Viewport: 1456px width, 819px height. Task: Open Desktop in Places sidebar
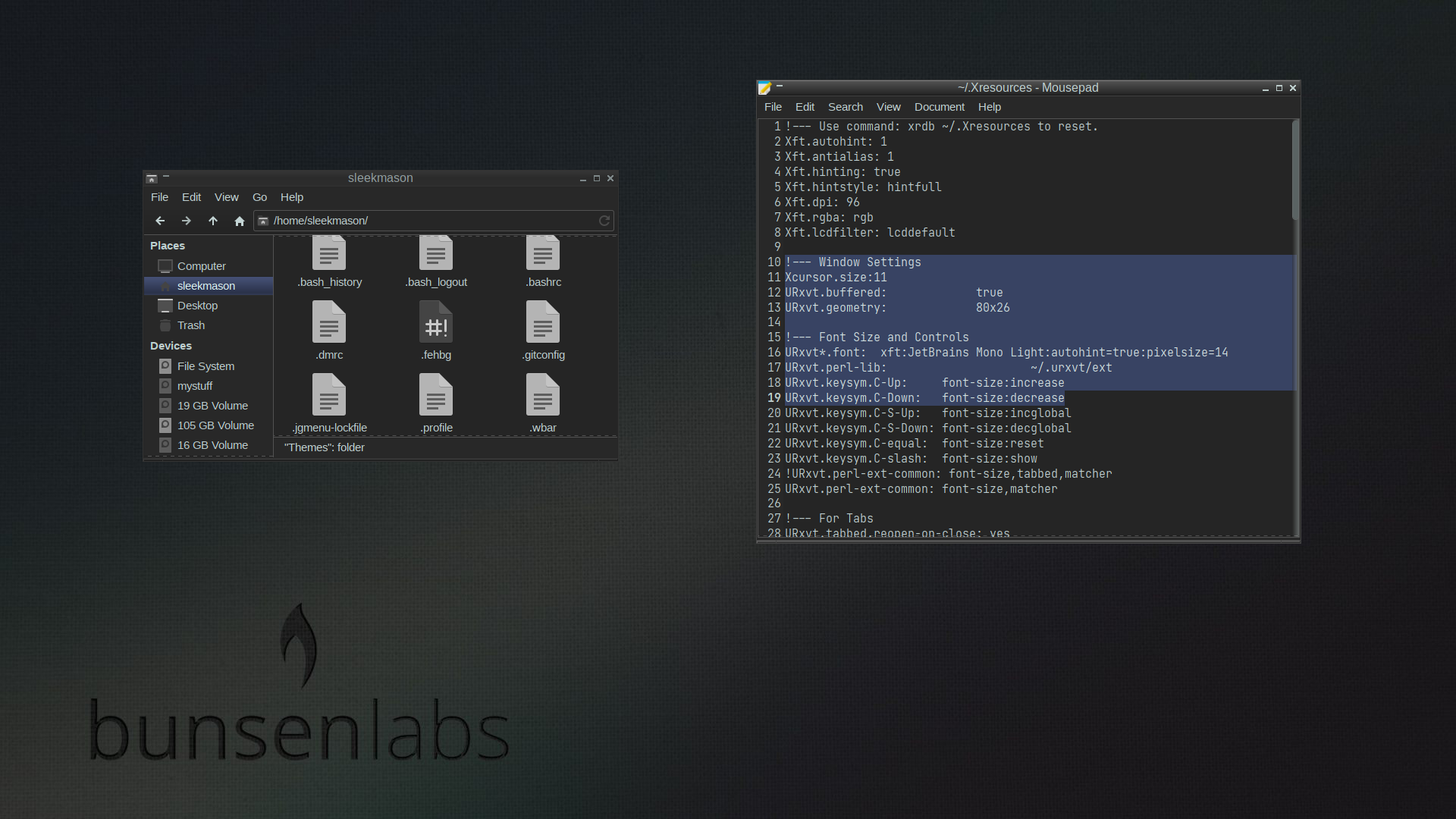(x=209, y=306)
